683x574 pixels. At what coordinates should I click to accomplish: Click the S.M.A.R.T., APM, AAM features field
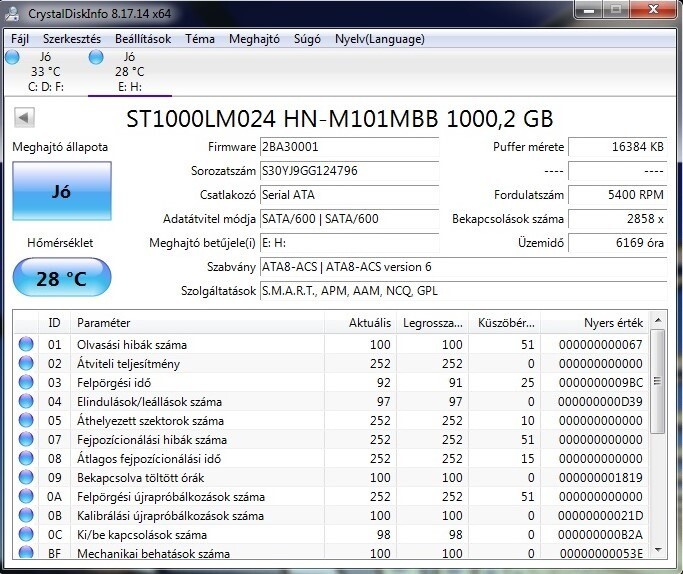(463, 290)
